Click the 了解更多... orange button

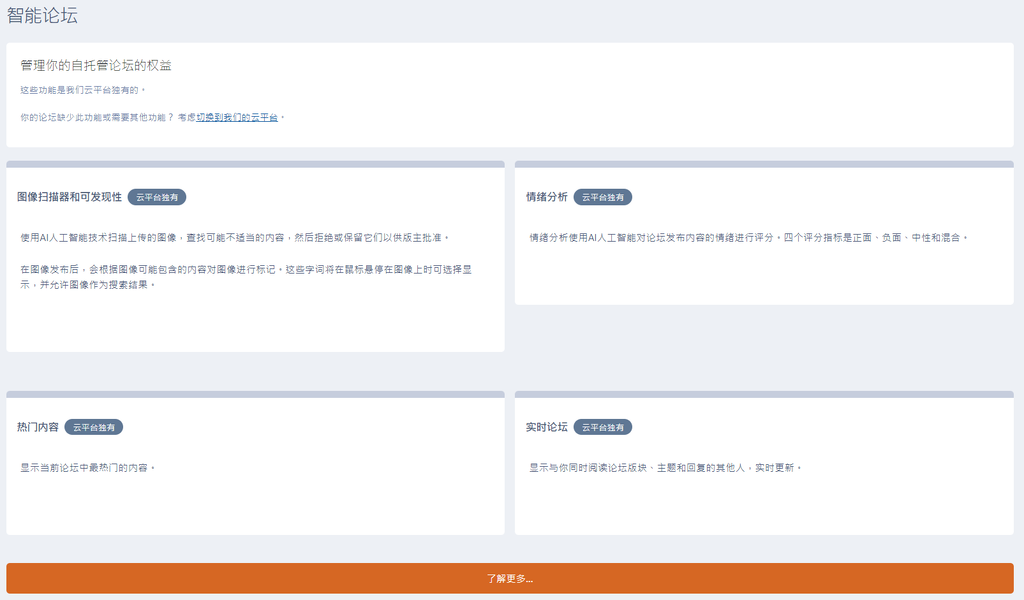point(510,578)
